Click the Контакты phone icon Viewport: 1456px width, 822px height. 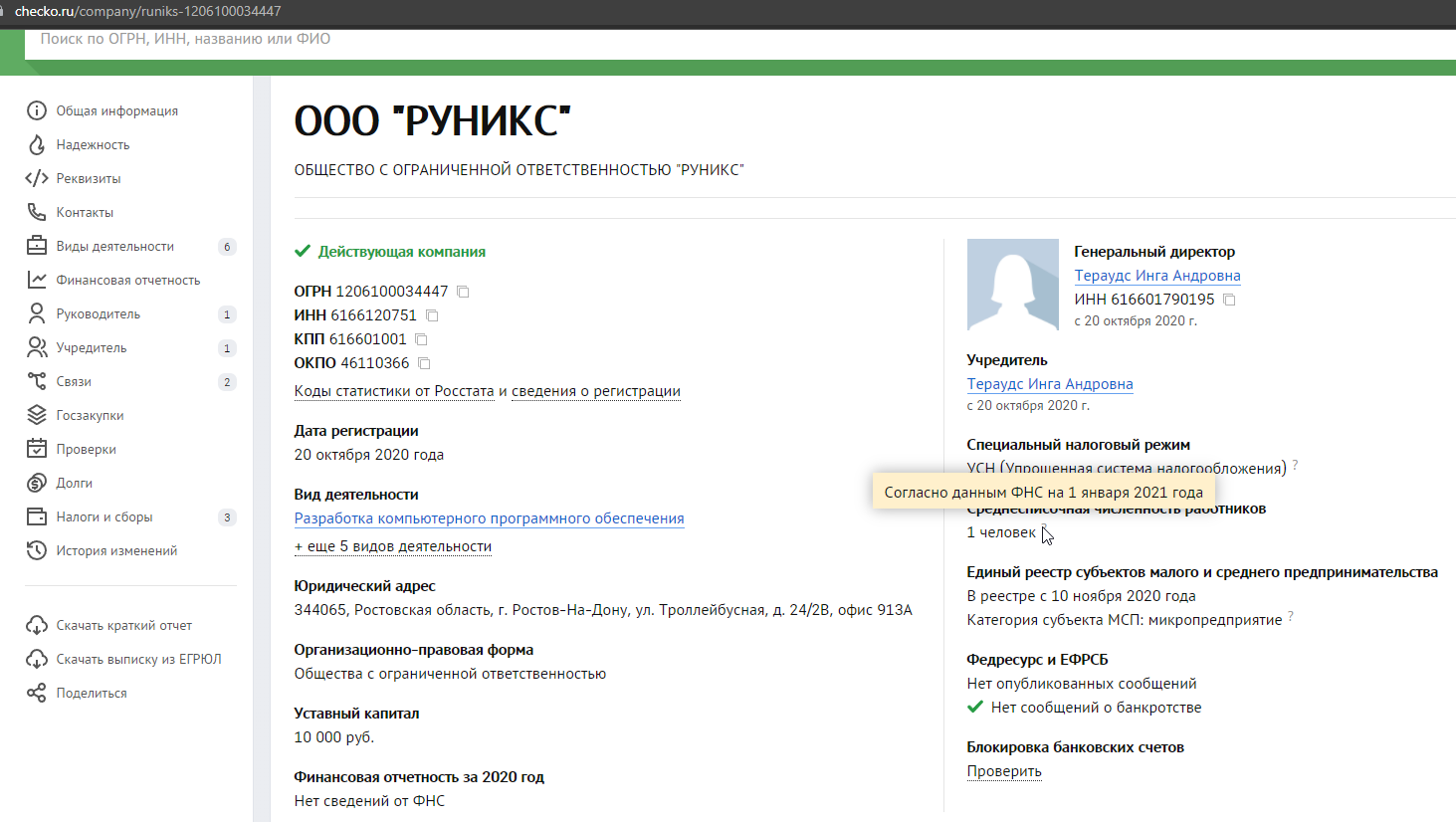37,212
